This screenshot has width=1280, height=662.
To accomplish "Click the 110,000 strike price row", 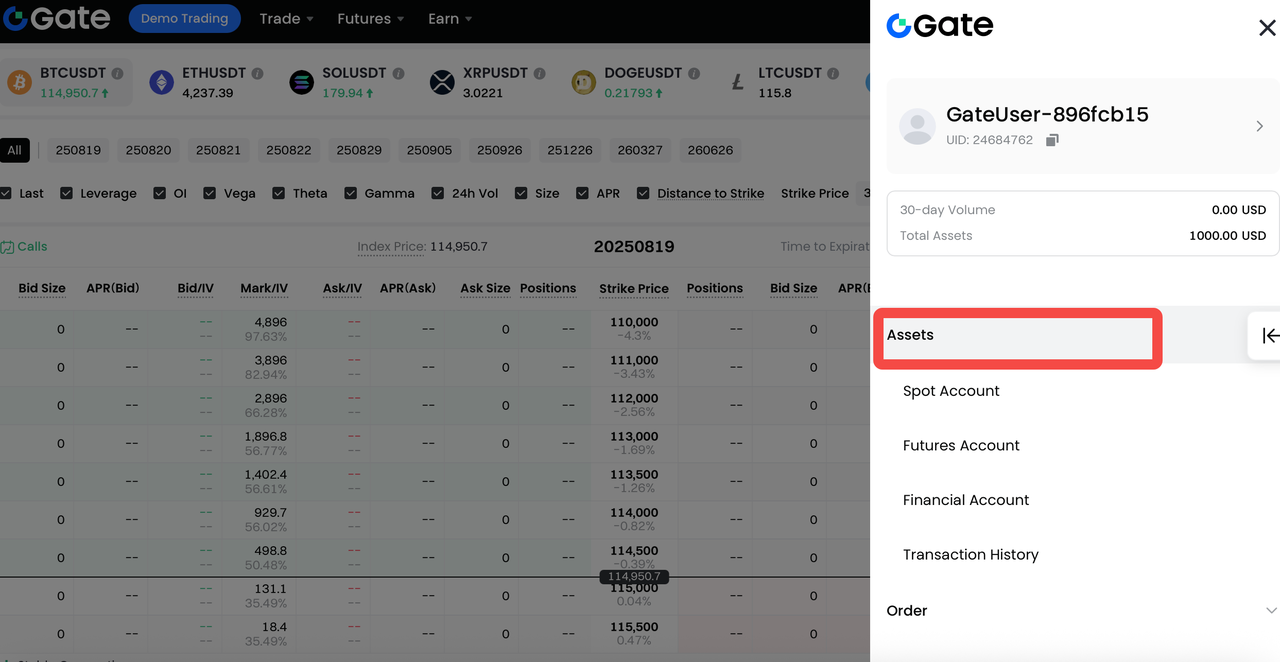I will coord(633,328).
